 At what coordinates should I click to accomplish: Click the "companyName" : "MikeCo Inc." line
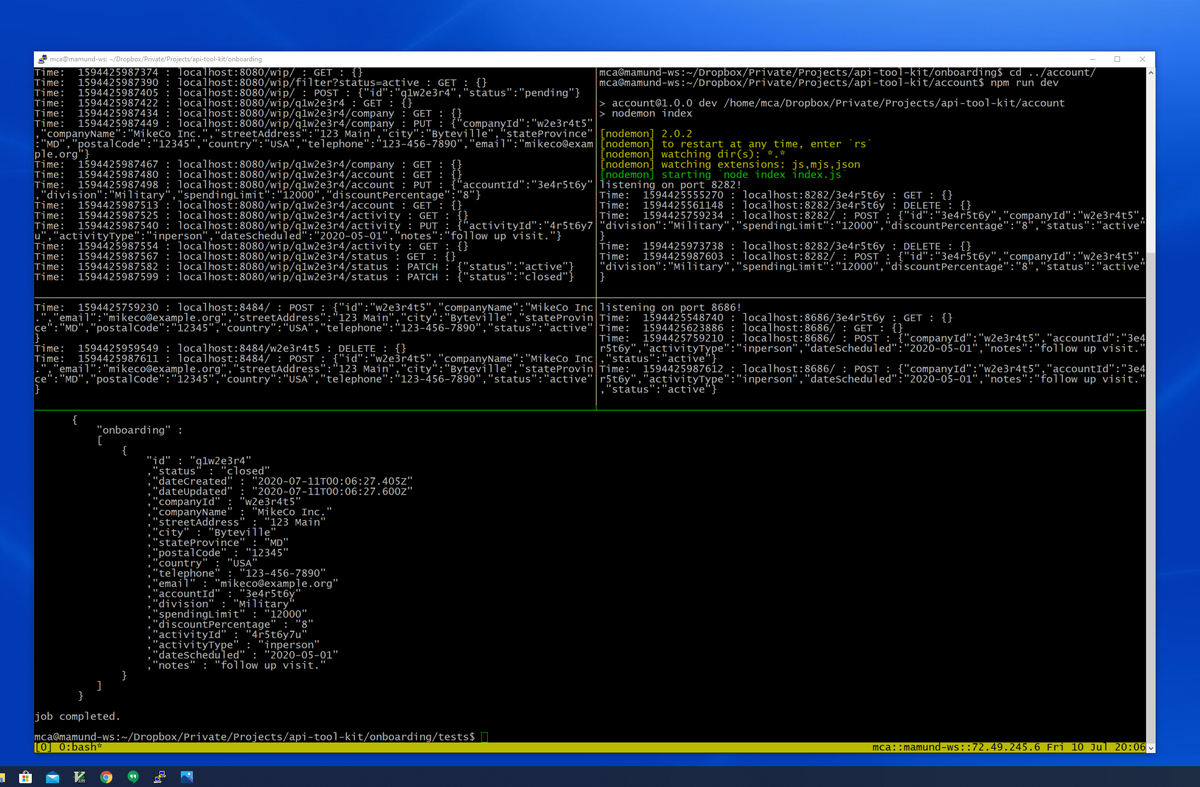pyautogui.click(x=238, y=511)
